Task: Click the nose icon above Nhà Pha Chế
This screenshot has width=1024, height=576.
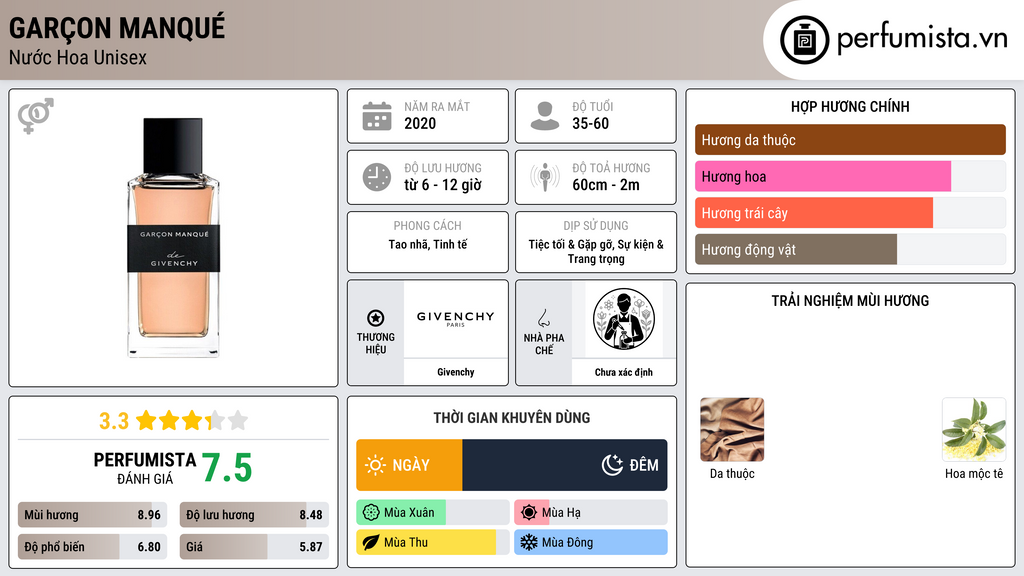Action: (543, 318)
